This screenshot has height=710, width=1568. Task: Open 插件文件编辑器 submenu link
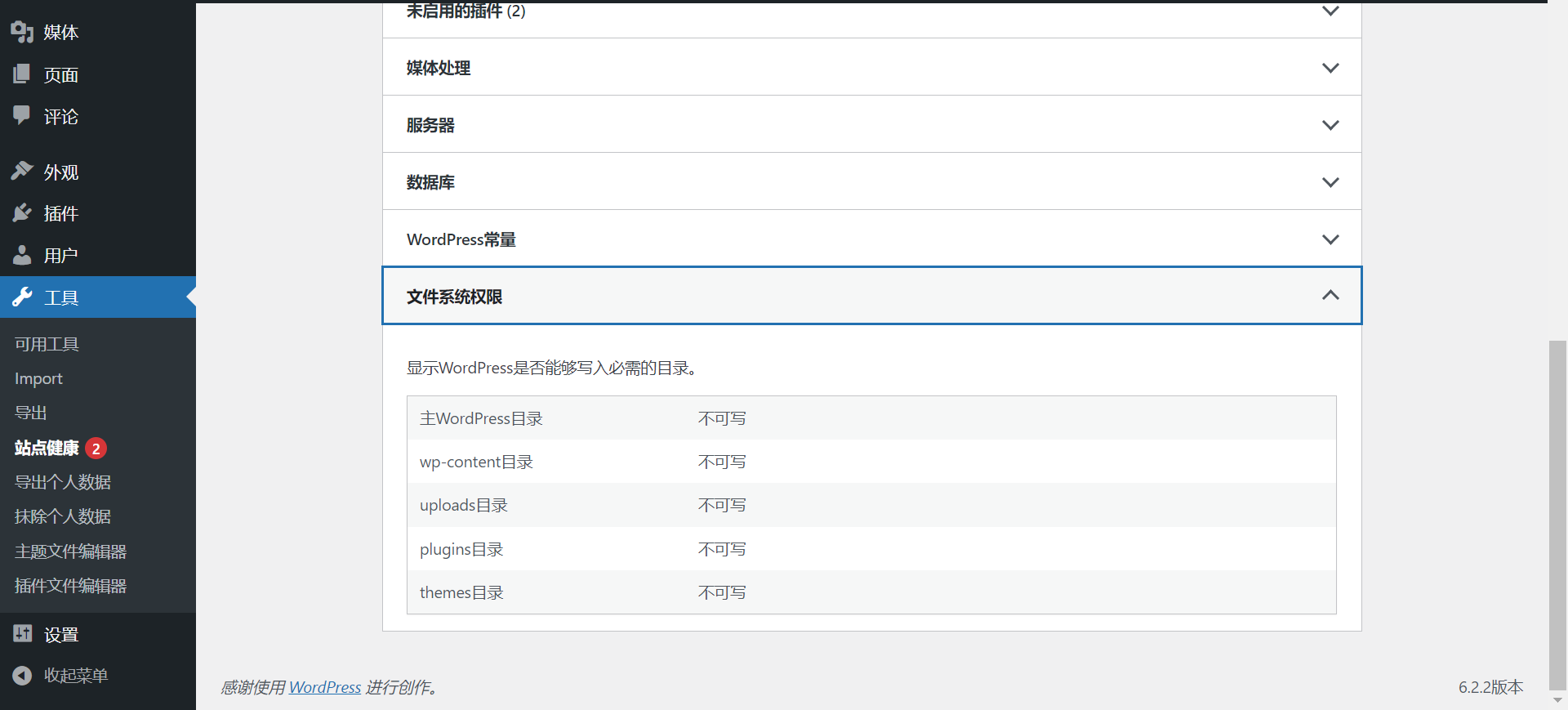pos(70,586)
